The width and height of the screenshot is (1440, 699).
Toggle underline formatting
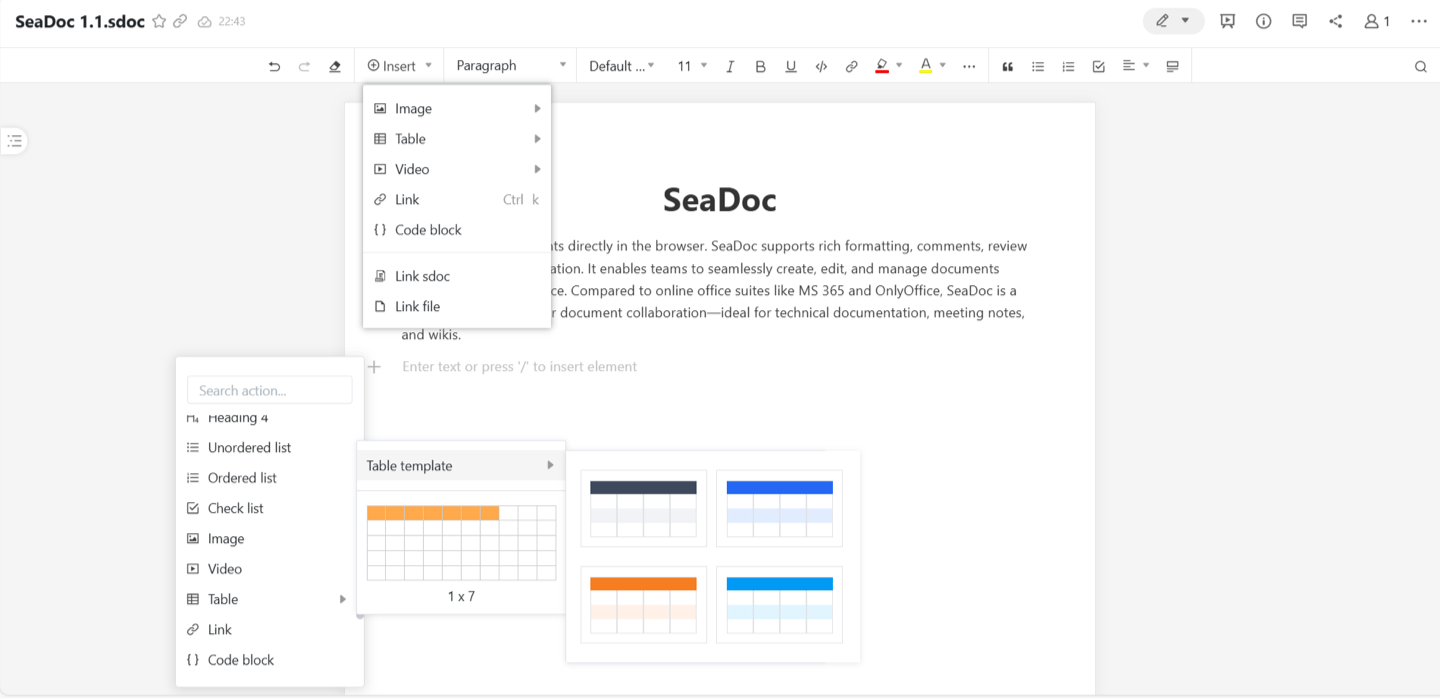791,66
